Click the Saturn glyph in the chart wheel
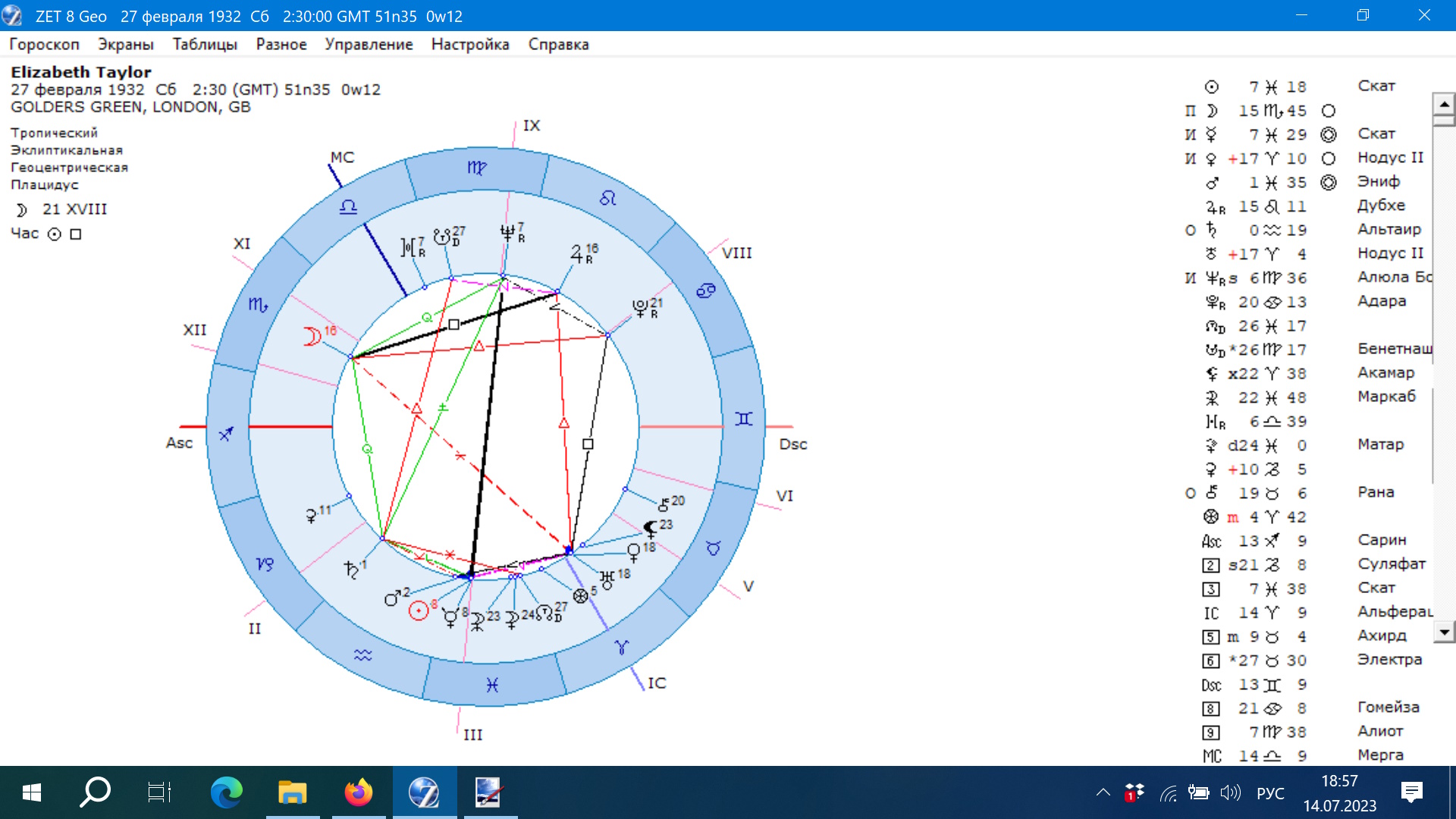The width and height of the screenshot is (1456, 819). (x=351, y=570)
